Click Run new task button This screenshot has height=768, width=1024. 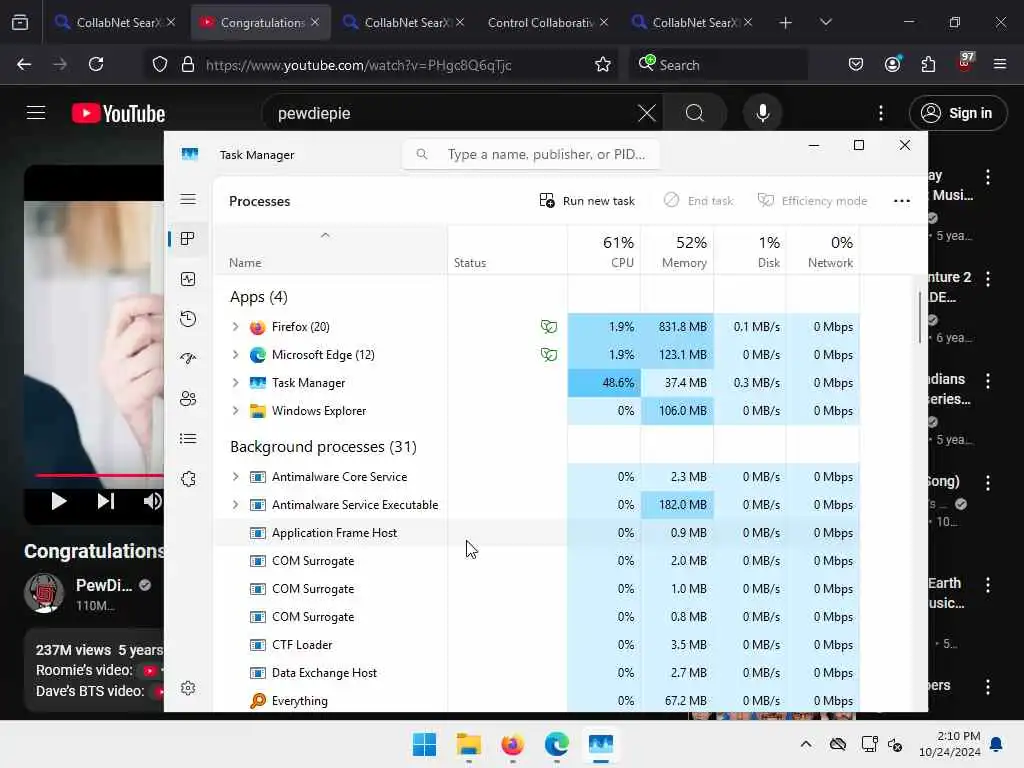pos(586,200)
